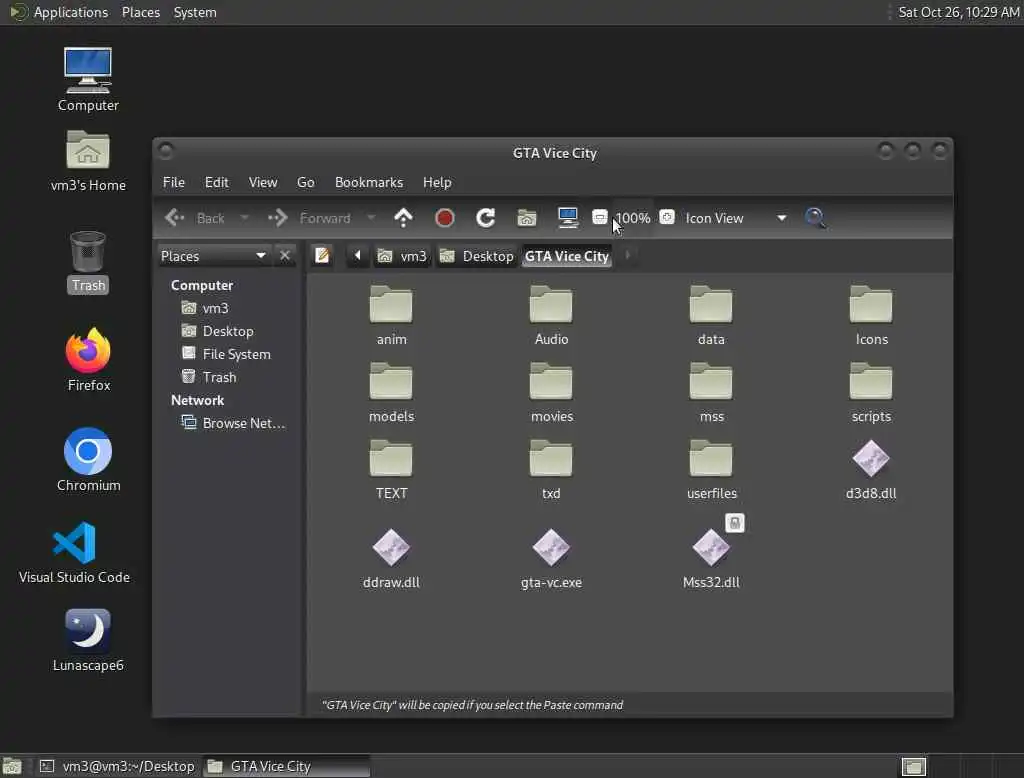
Task: Click the Lunascape6 desktop icon
Action: point(88,640)
